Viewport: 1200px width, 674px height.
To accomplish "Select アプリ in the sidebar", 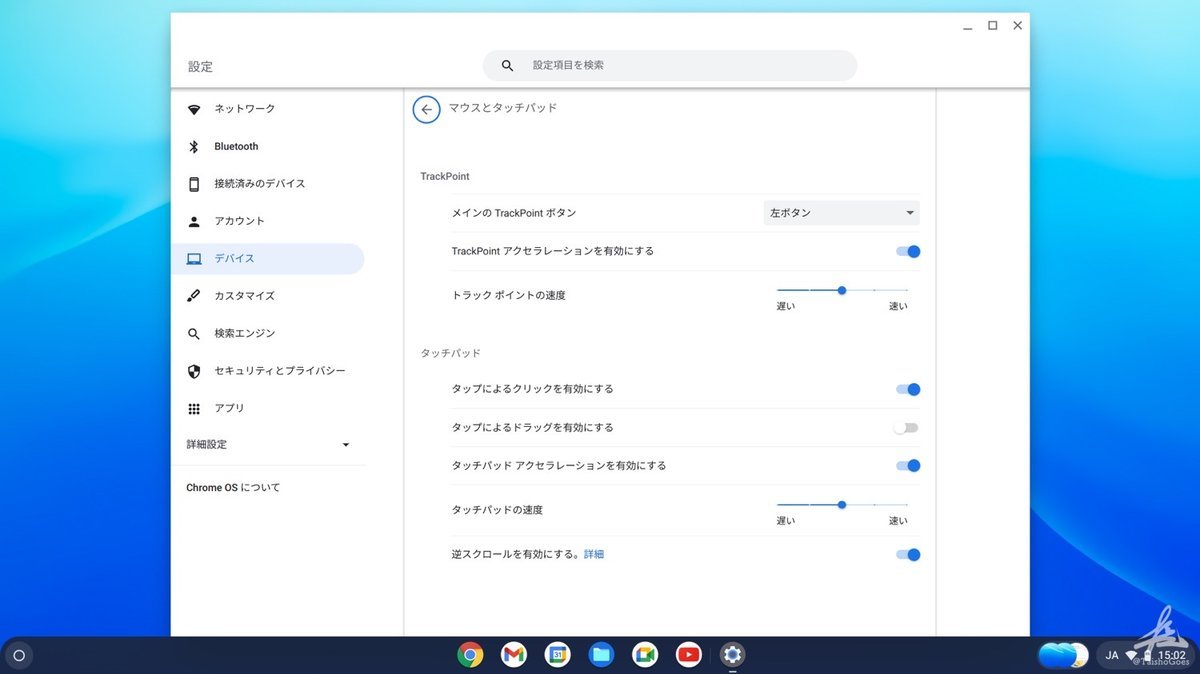I will [x=268, y=409].
